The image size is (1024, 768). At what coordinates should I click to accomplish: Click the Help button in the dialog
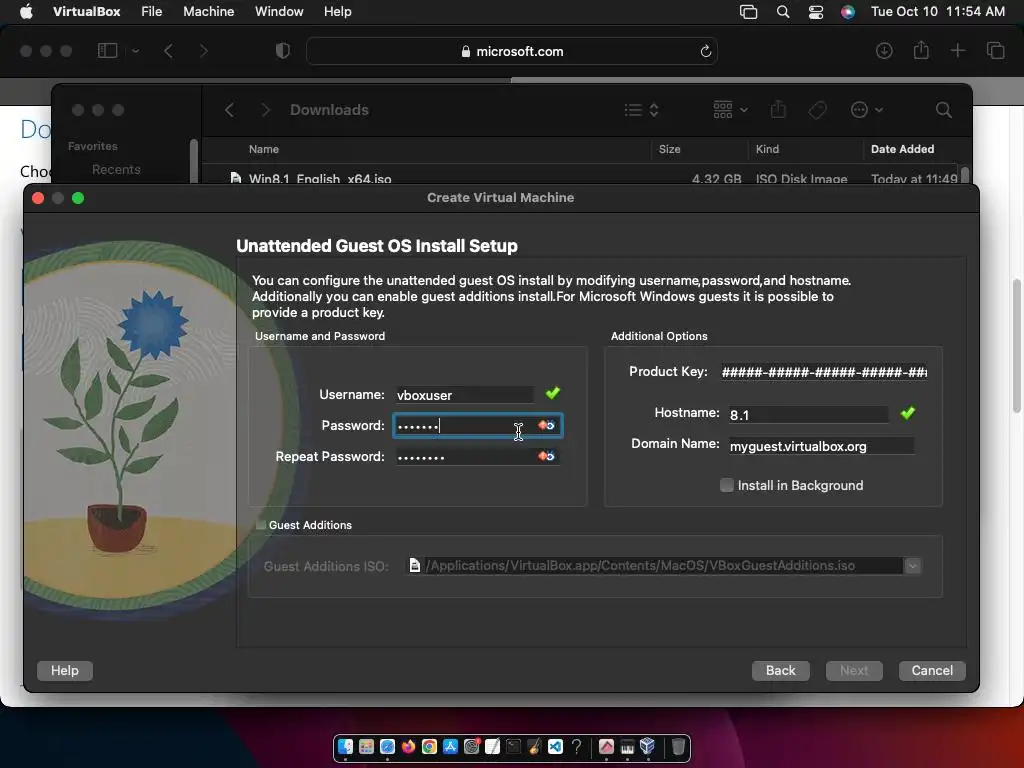pos(65,670)
